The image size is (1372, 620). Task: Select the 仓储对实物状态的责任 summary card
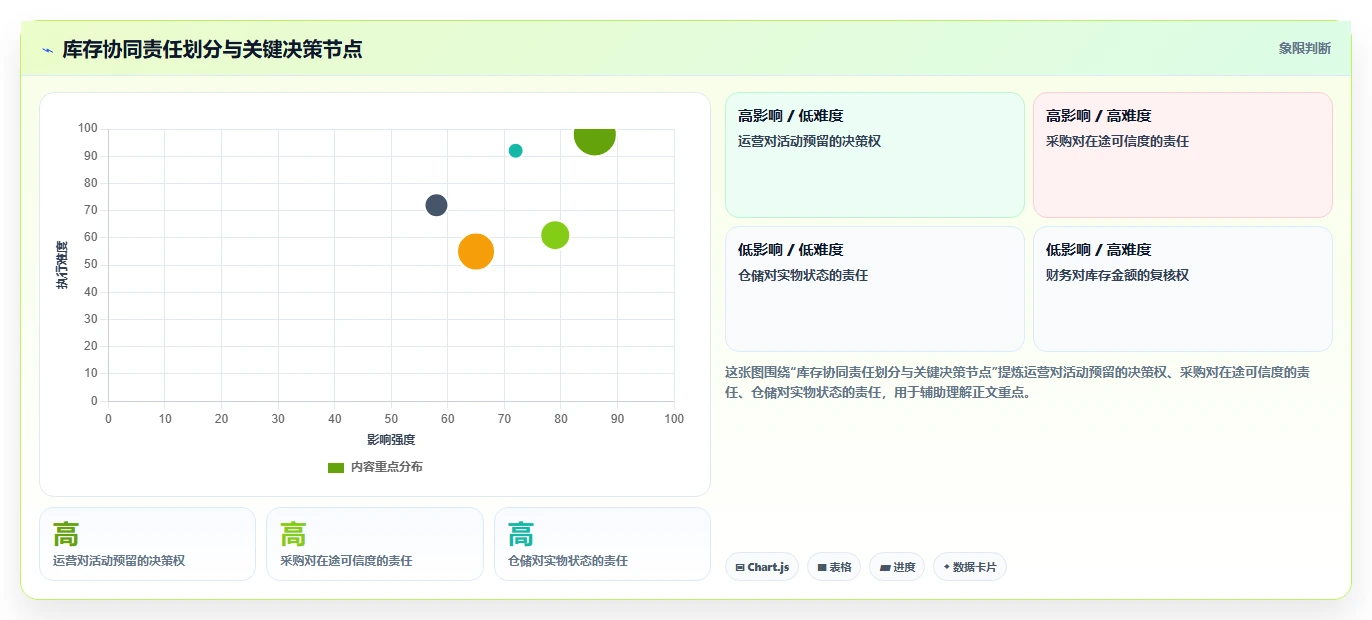click(602, 544)
